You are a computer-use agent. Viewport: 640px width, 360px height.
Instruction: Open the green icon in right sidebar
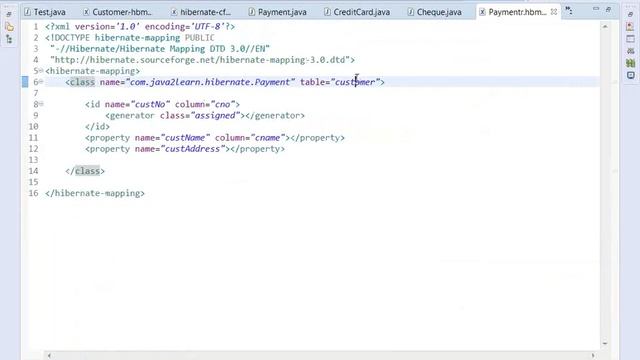pyautogui.click(x=631, y=63)
